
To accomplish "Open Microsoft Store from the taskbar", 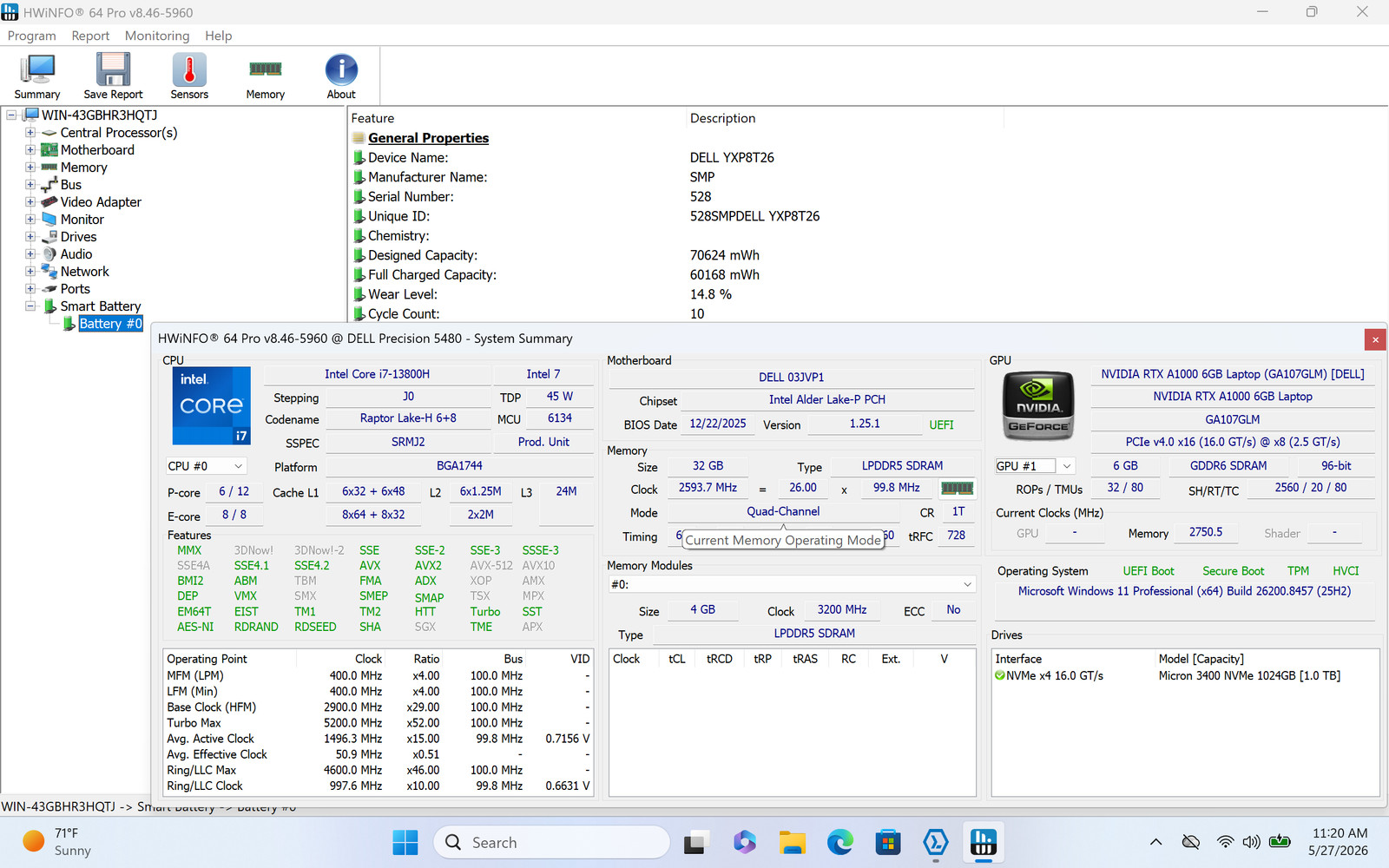I will pyautogui.click(x=887, y=842).
